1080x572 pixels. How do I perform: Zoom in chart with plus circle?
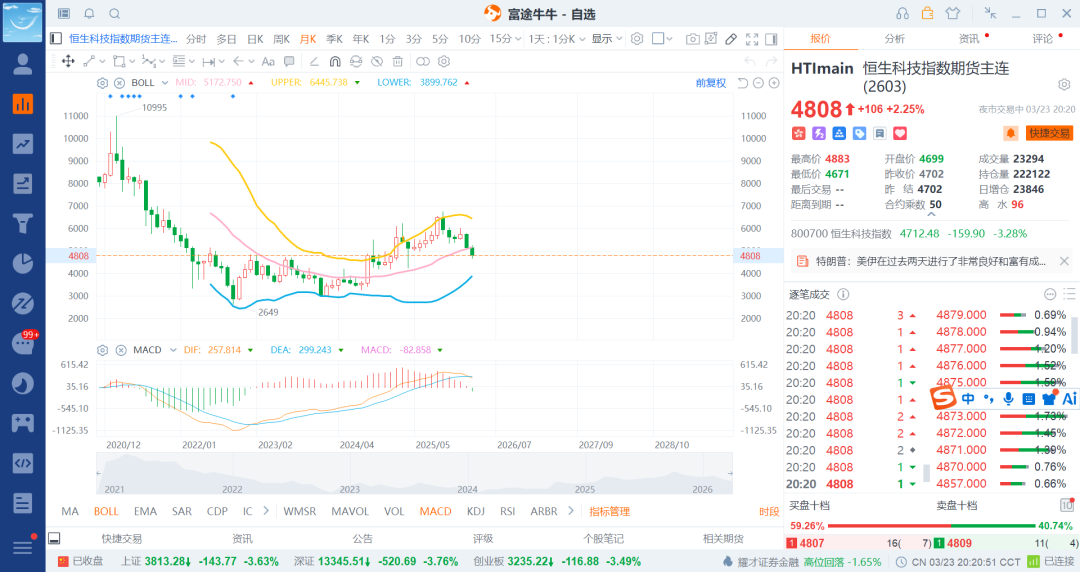(774, 83)
